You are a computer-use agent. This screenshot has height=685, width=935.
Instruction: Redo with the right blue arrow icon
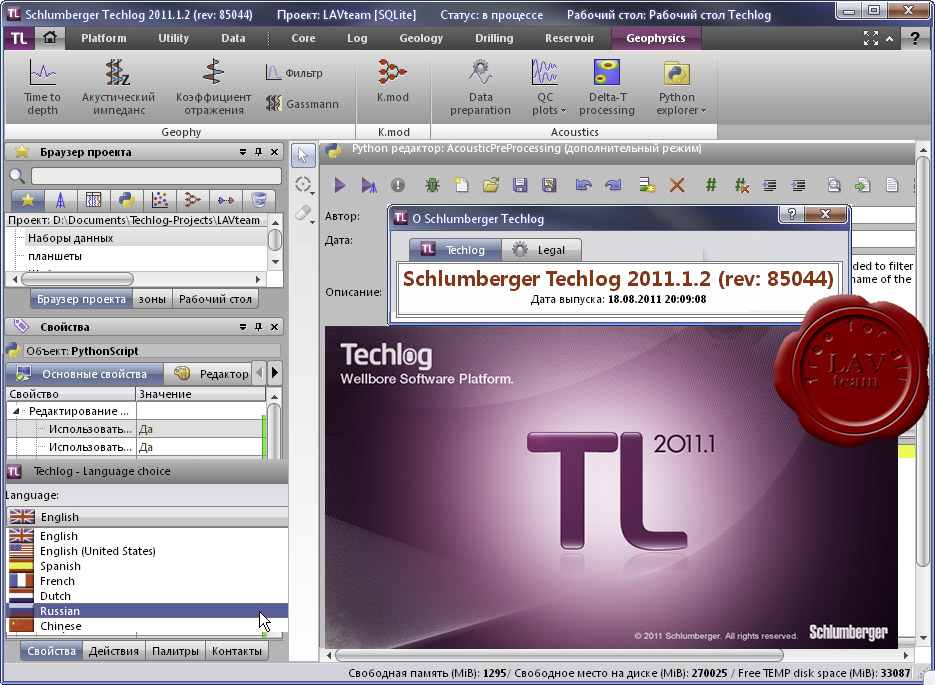[613, 185]
